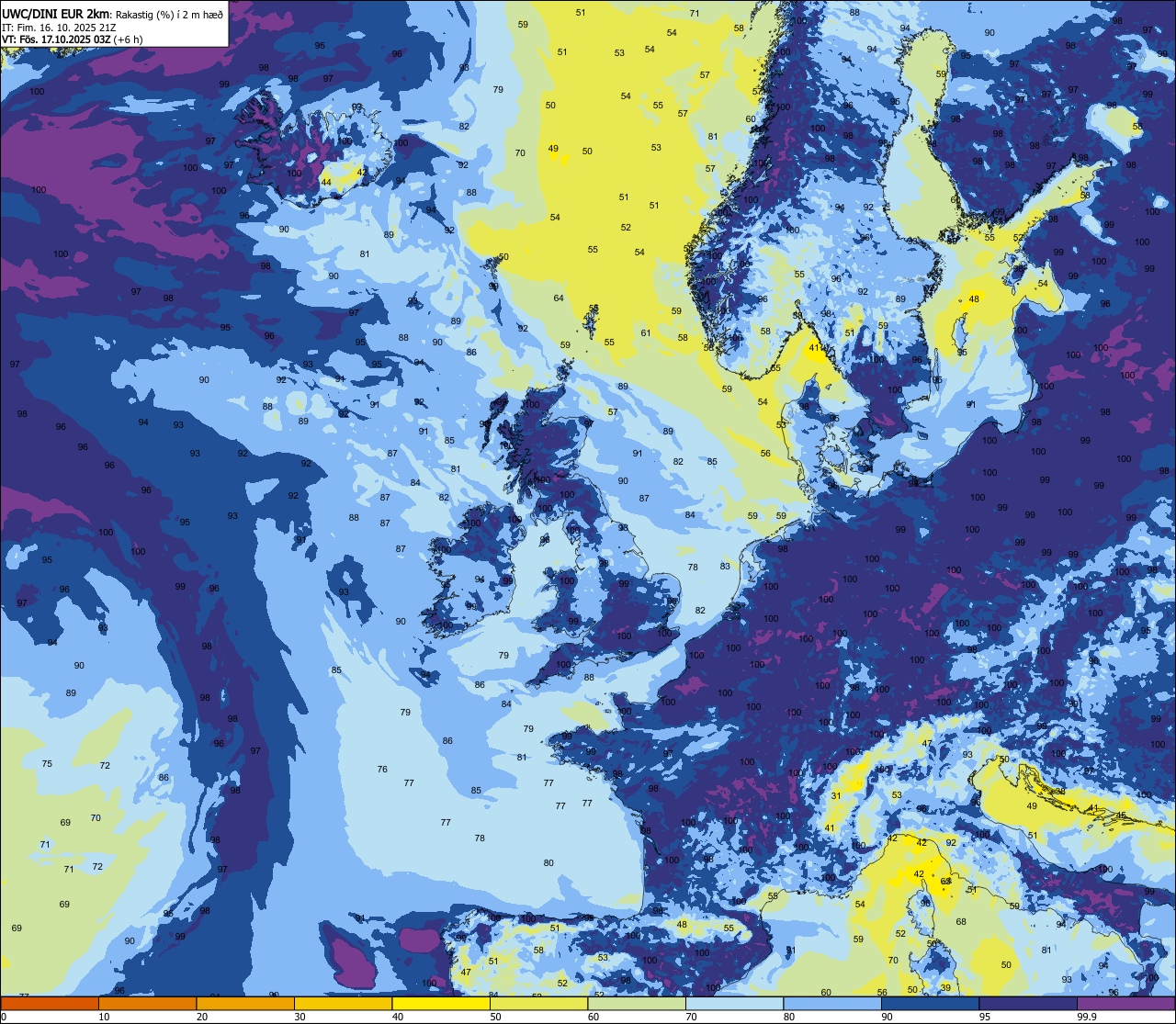Click the humidity value '75' on the map
Screen dimensions: 1176x1024
click(47, 764)
